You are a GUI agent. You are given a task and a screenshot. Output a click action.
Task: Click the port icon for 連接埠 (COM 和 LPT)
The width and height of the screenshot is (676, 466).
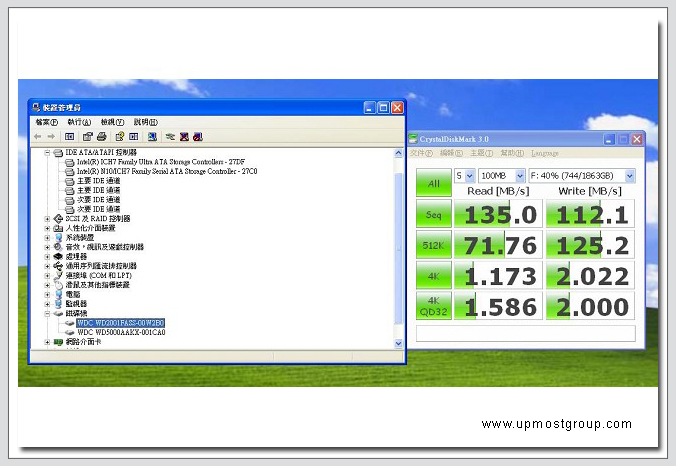click(58, 275)
